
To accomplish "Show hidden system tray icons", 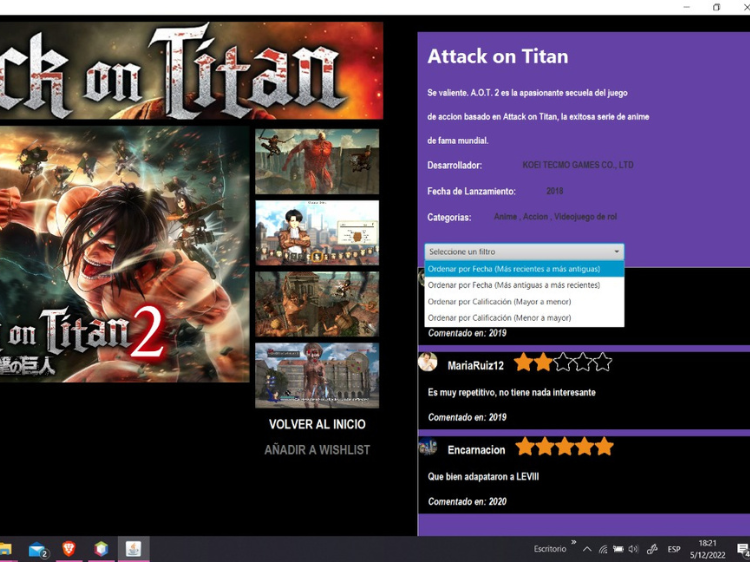I will click(x=587, y=550).
